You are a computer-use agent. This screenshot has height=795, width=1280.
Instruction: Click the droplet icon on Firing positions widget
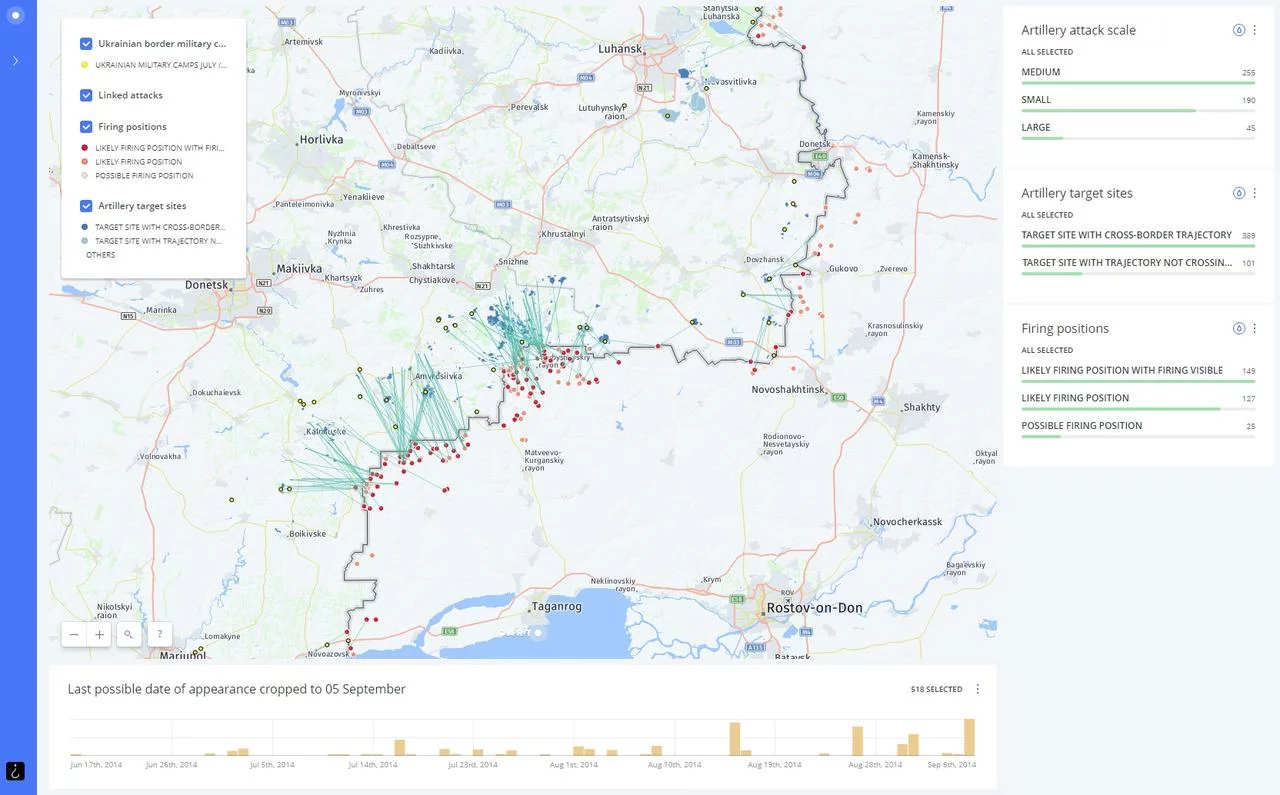(1239, 328)
